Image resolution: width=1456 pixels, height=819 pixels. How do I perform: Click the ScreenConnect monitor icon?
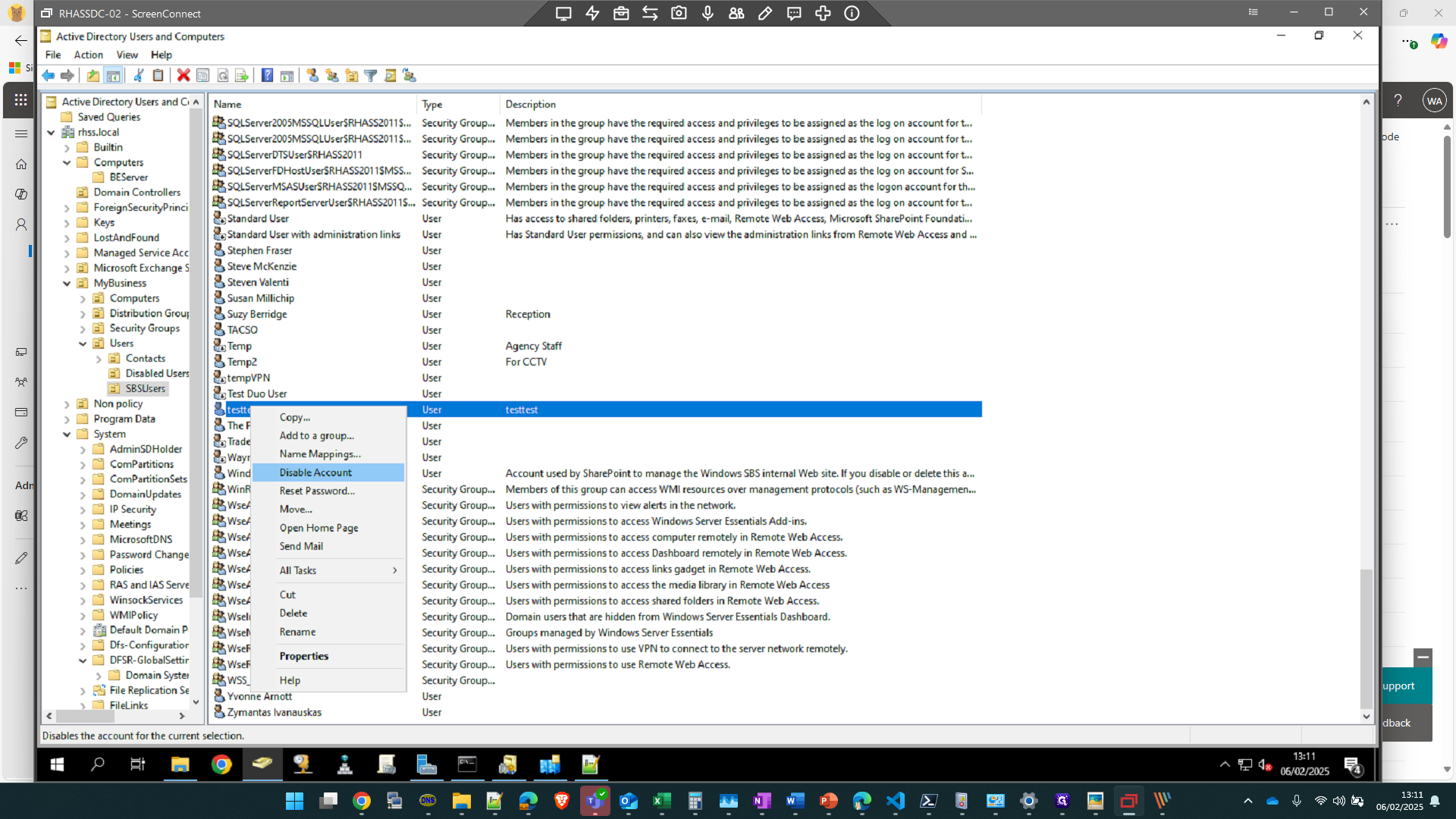(x=563, y=13)
